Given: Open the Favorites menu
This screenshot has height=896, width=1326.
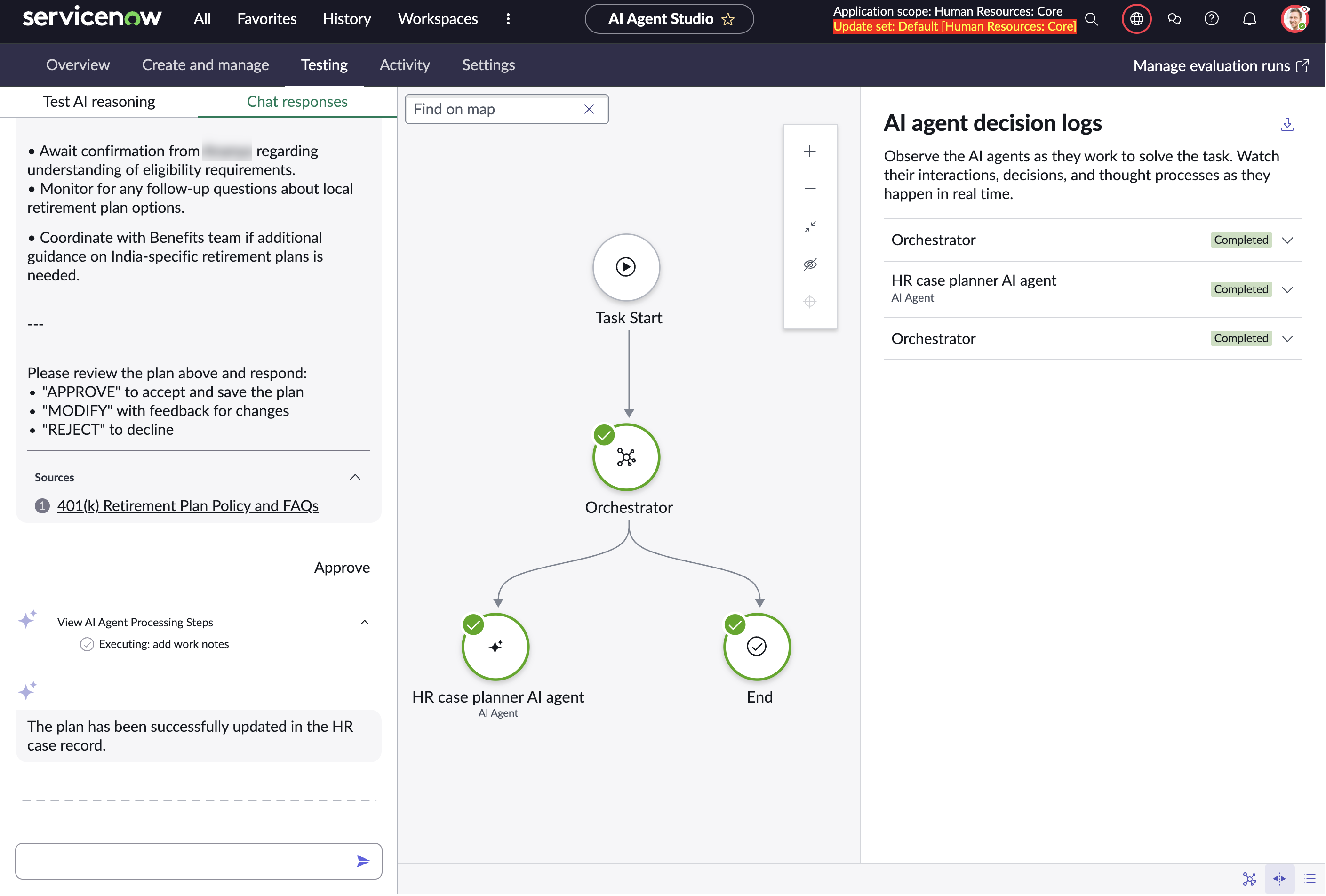Looking at the screenshot, I should [266, 19].
